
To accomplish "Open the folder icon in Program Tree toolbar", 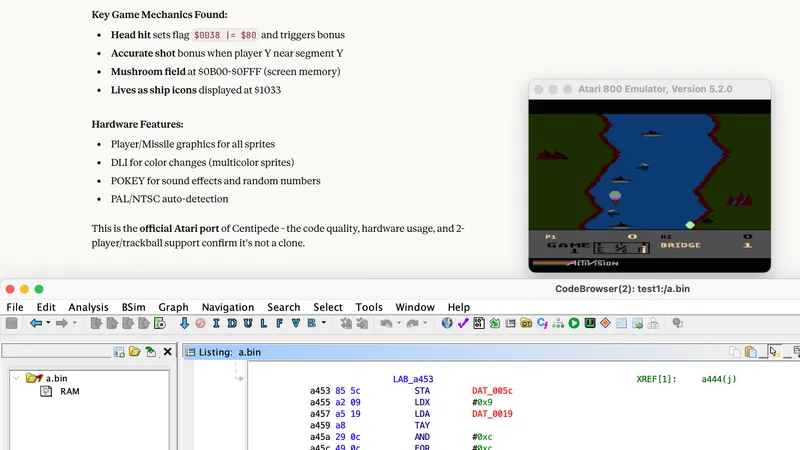I will pyautogui.click(x=135, y=352).
